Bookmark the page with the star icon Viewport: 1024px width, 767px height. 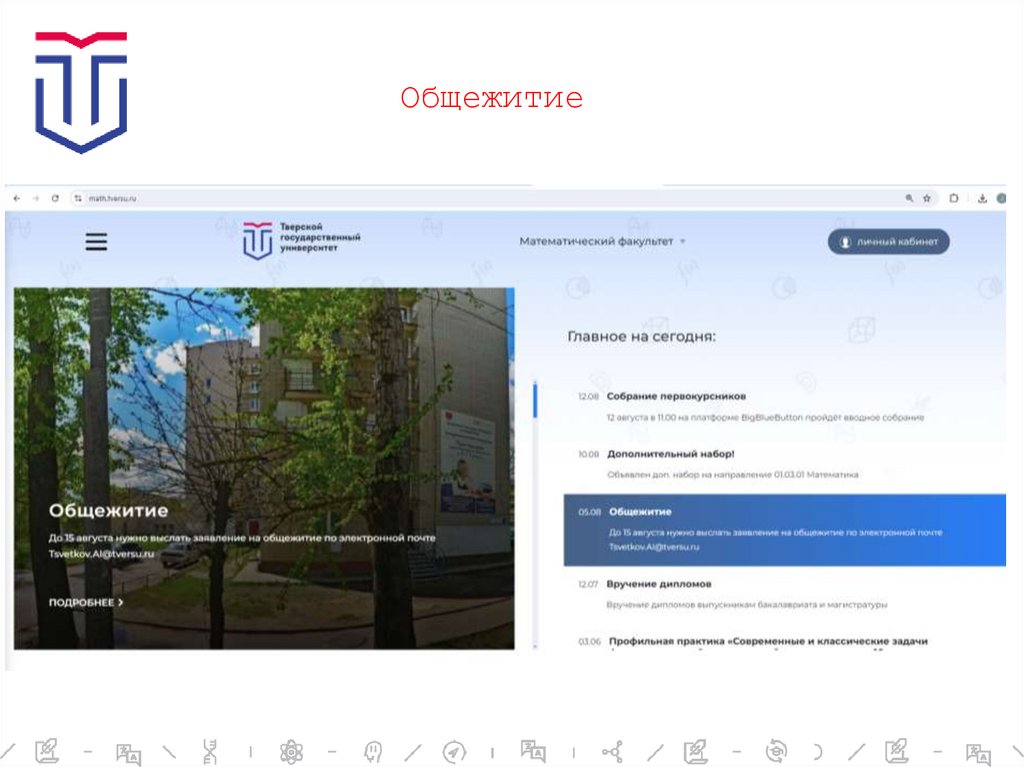click(x=927, y=199)
